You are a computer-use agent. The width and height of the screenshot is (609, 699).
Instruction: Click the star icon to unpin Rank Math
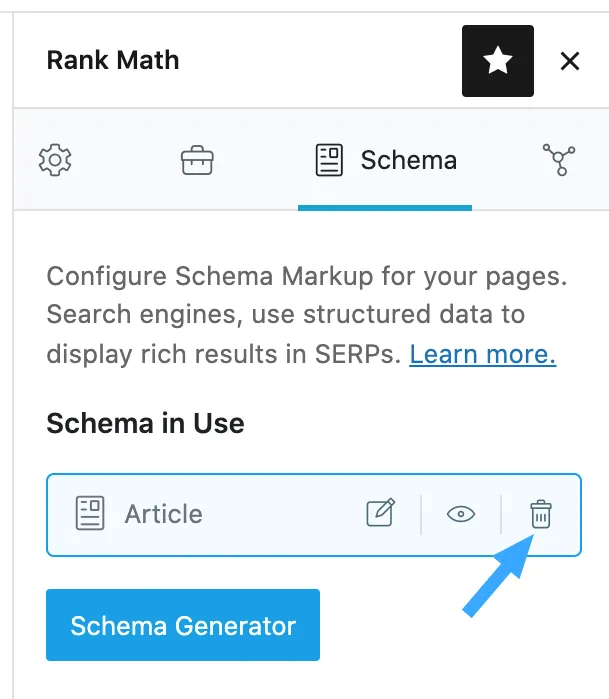tap(497, 62)
